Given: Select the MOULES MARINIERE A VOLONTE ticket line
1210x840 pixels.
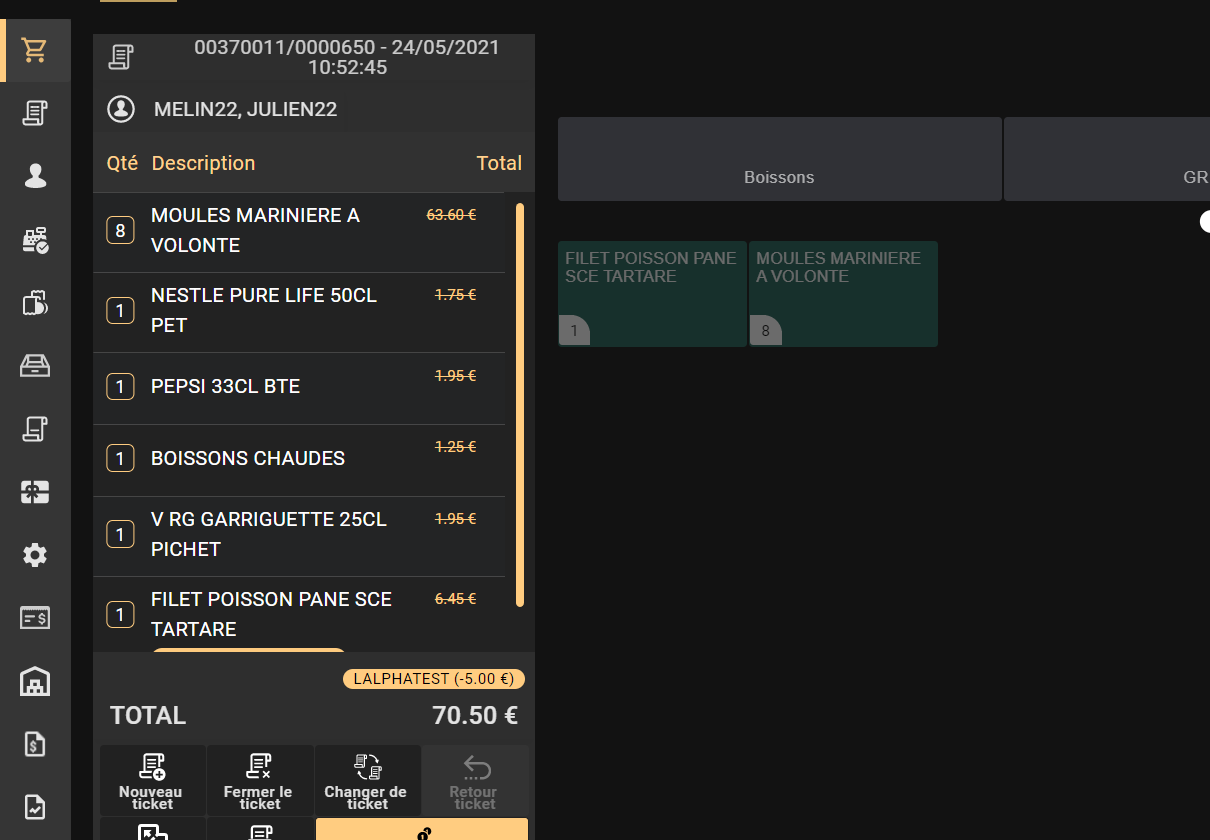Looking at the screenshot, I should click(299, 232).
